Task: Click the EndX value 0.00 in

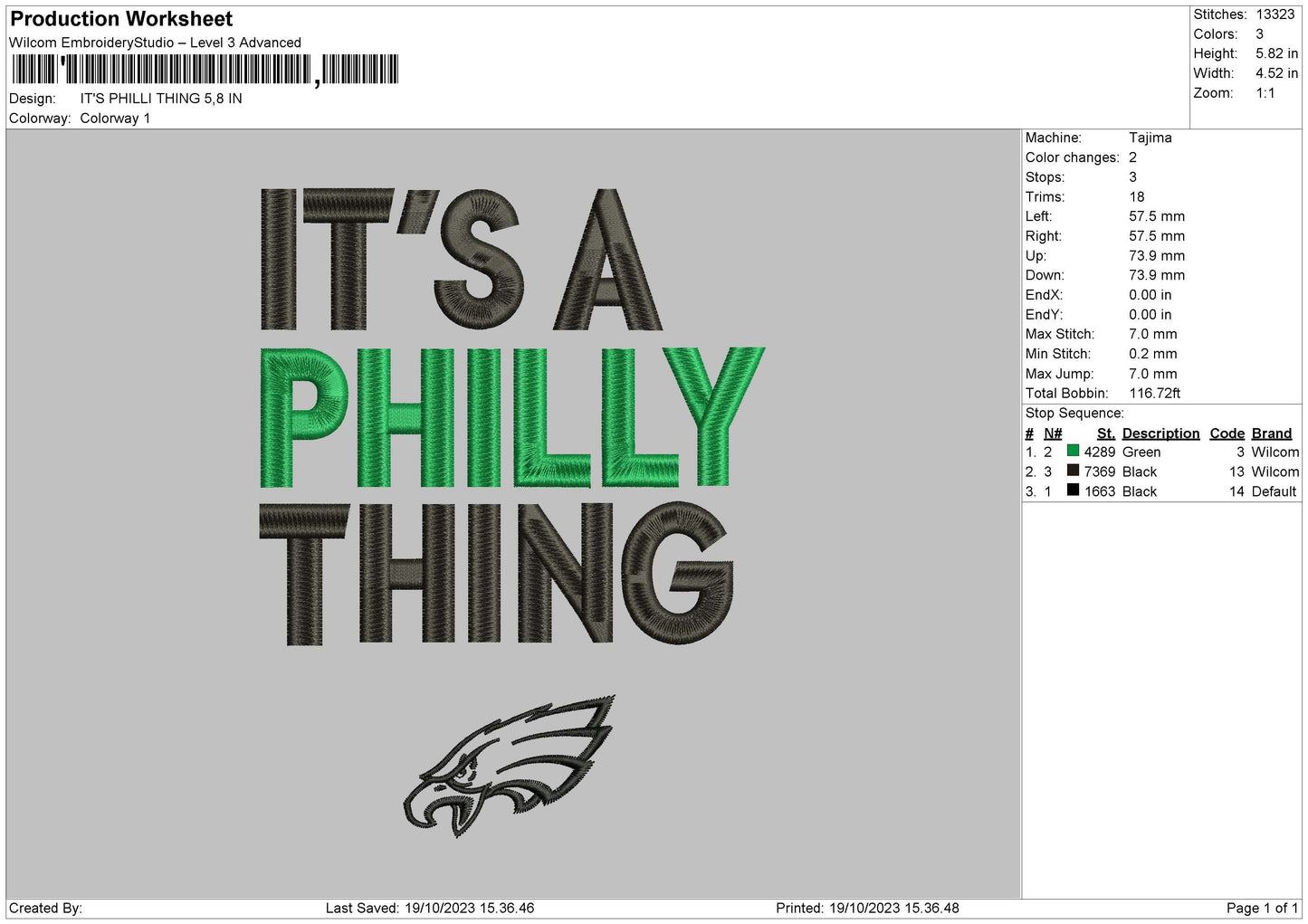Action: 1150,295
